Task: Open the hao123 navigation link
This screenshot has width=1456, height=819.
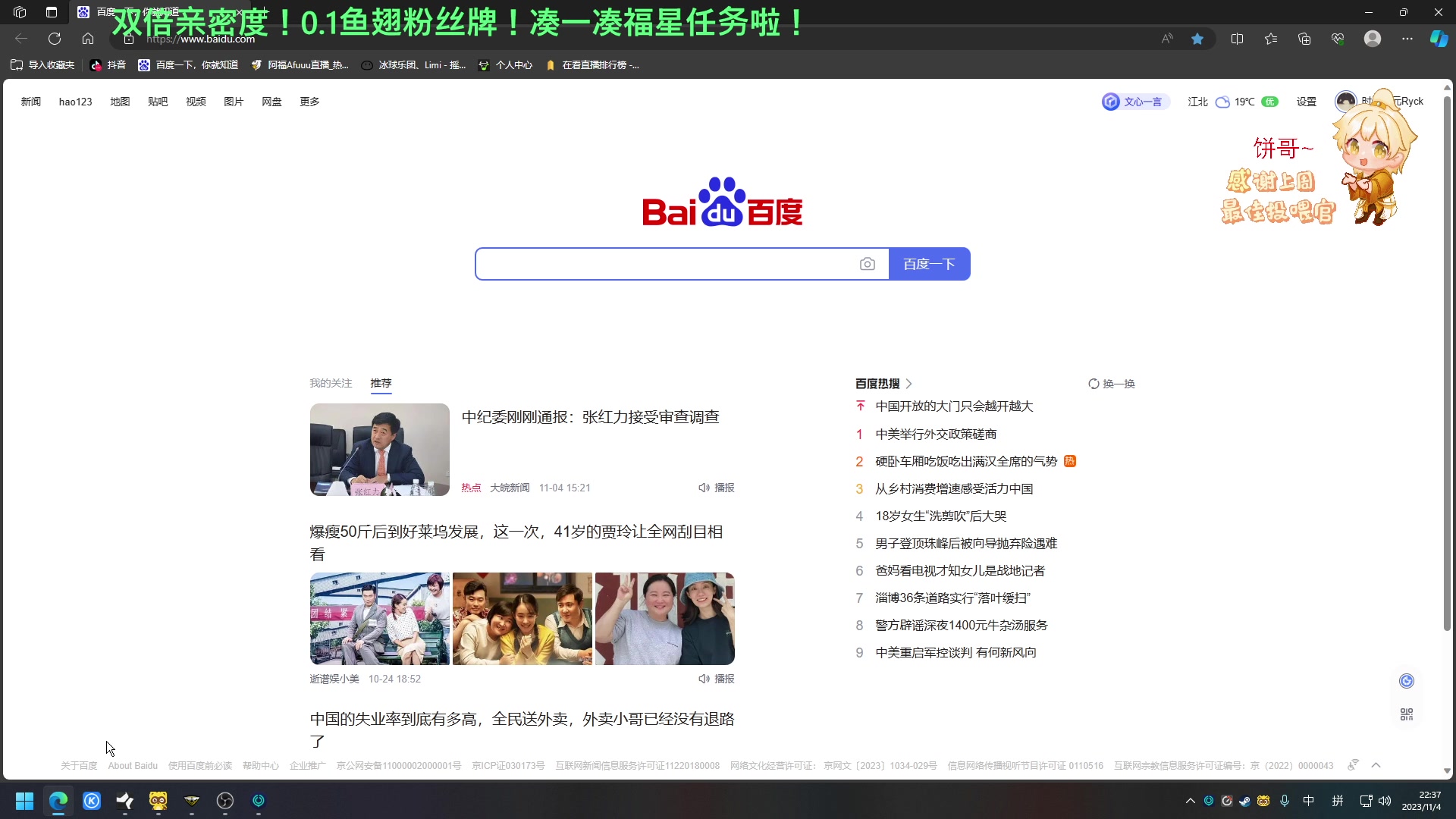Action: [75, 102]
